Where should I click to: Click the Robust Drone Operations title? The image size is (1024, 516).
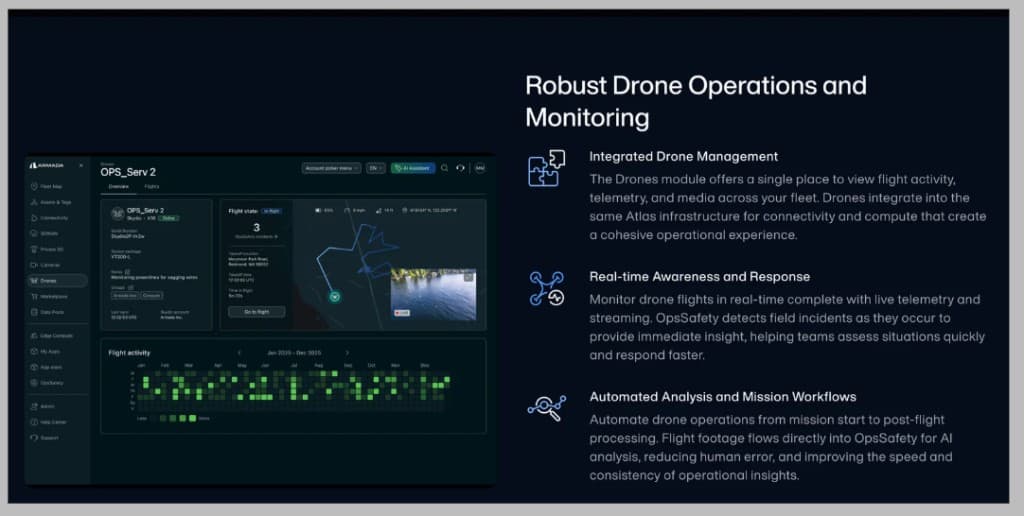click(x=696, y=101)
